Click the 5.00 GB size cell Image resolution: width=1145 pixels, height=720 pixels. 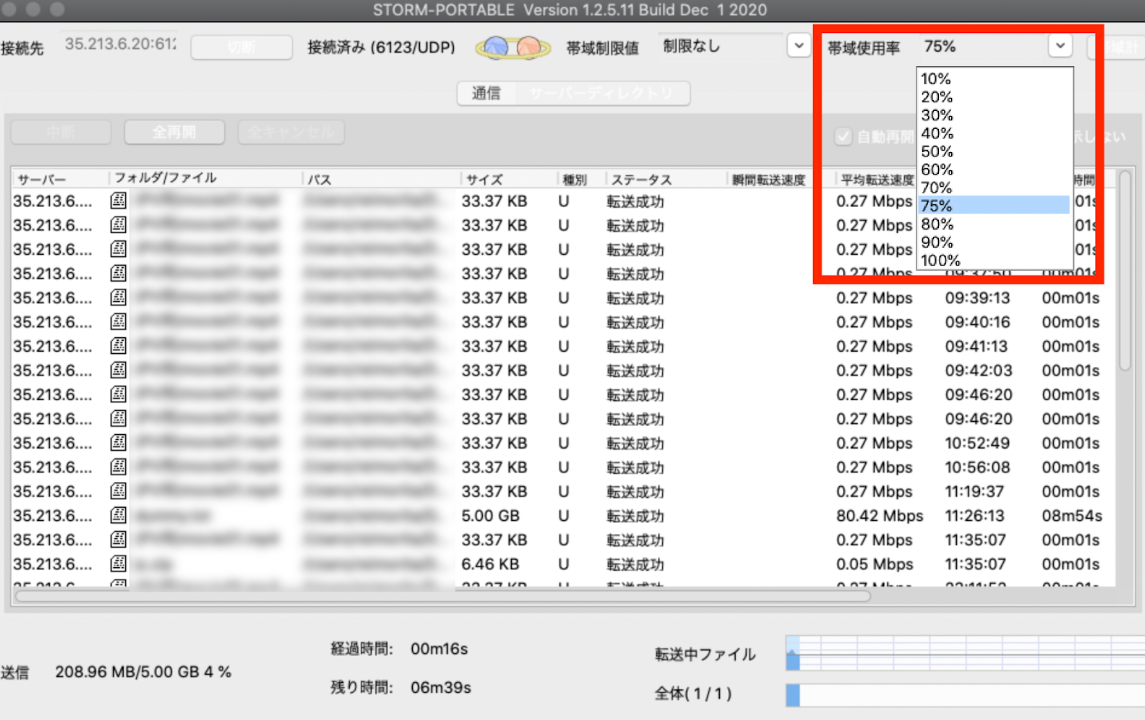click(x=490, y=516)
